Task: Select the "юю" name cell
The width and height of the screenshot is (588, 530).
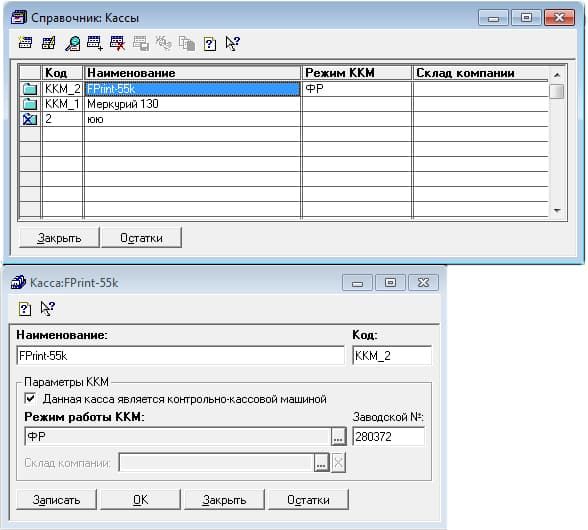Action: 192,119
